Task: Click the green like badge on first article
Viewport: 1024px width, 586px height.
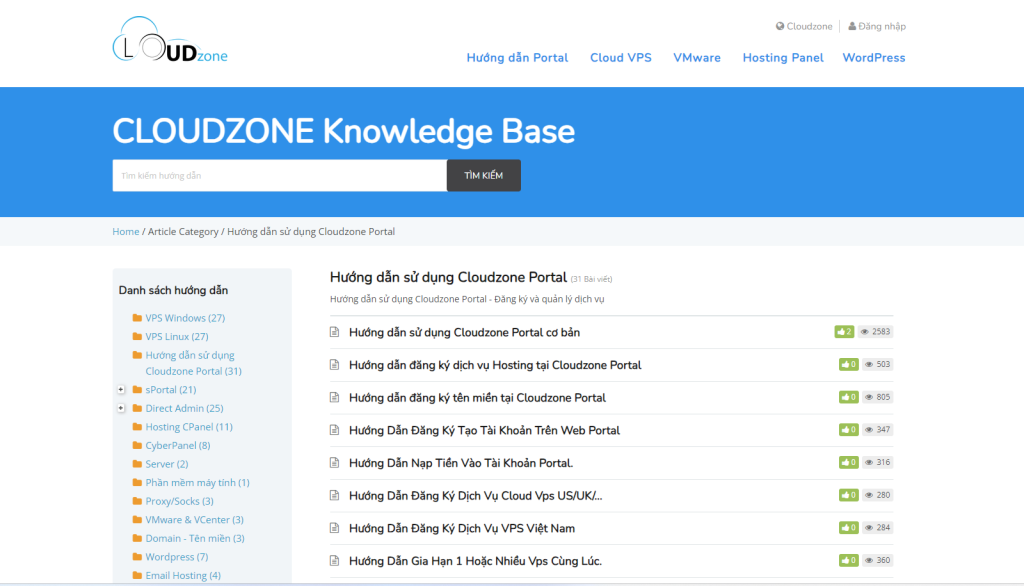Action: [x=844, y=332]
